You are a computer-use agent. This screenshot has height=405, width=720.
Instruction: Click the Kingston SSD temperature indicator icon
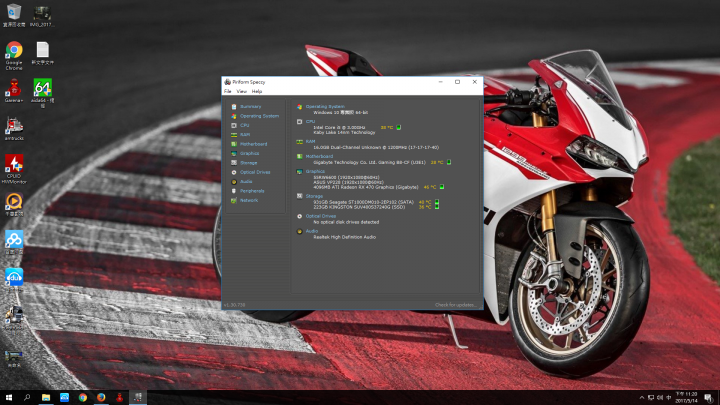437,207
